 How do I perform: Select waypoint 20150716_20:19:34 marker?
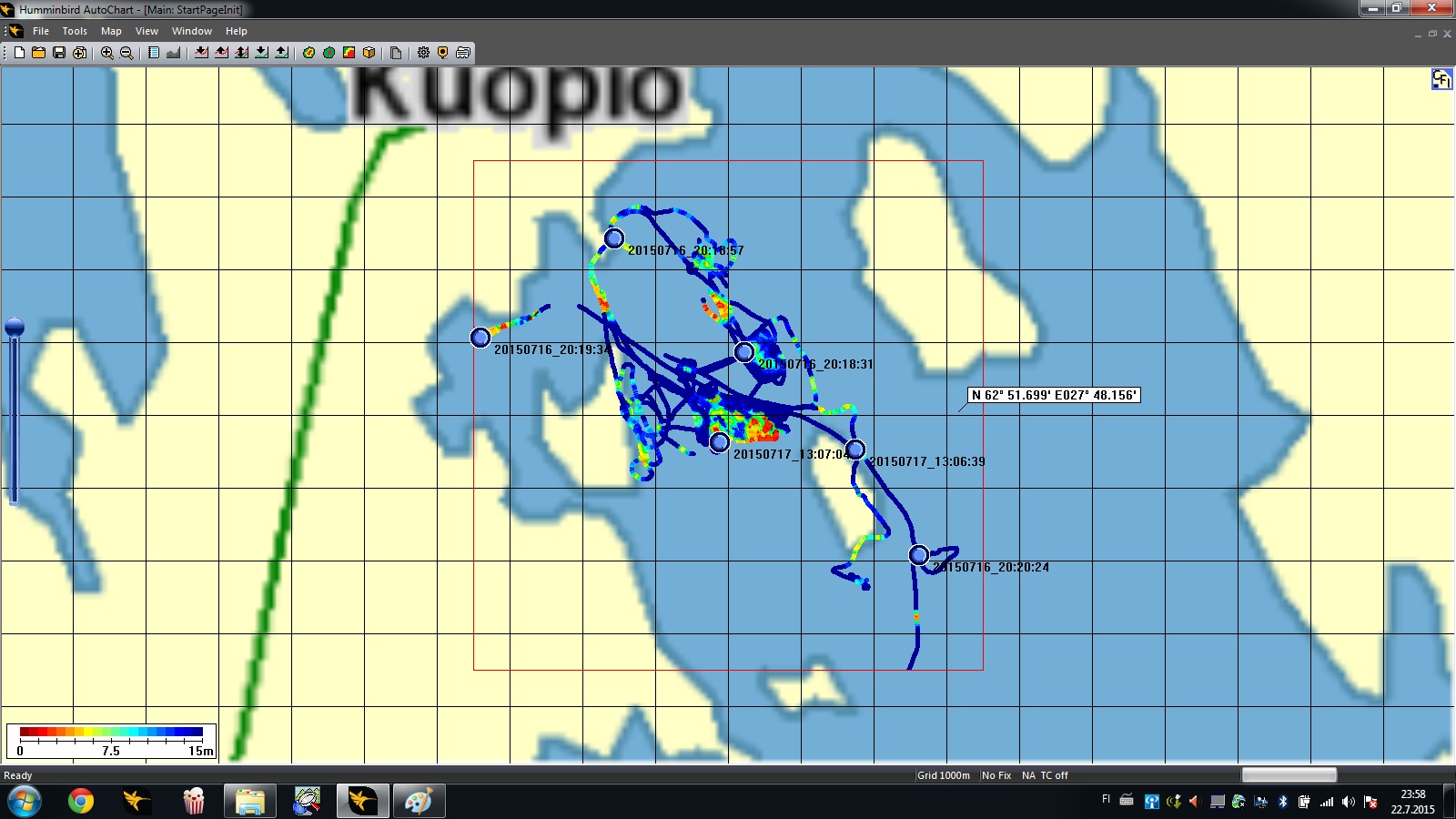click(480, 338)
